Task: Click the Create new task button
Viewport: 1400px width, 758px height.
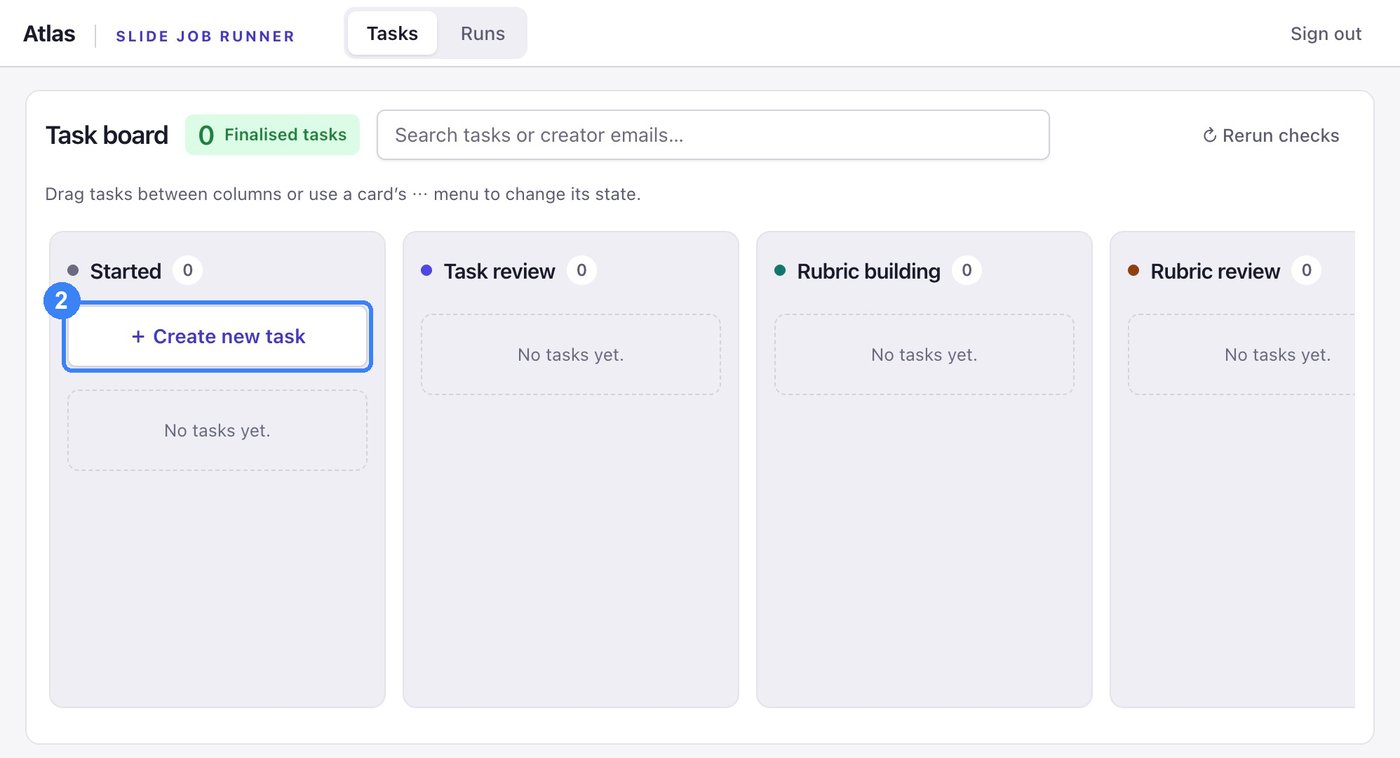Action: pos(218,337)
